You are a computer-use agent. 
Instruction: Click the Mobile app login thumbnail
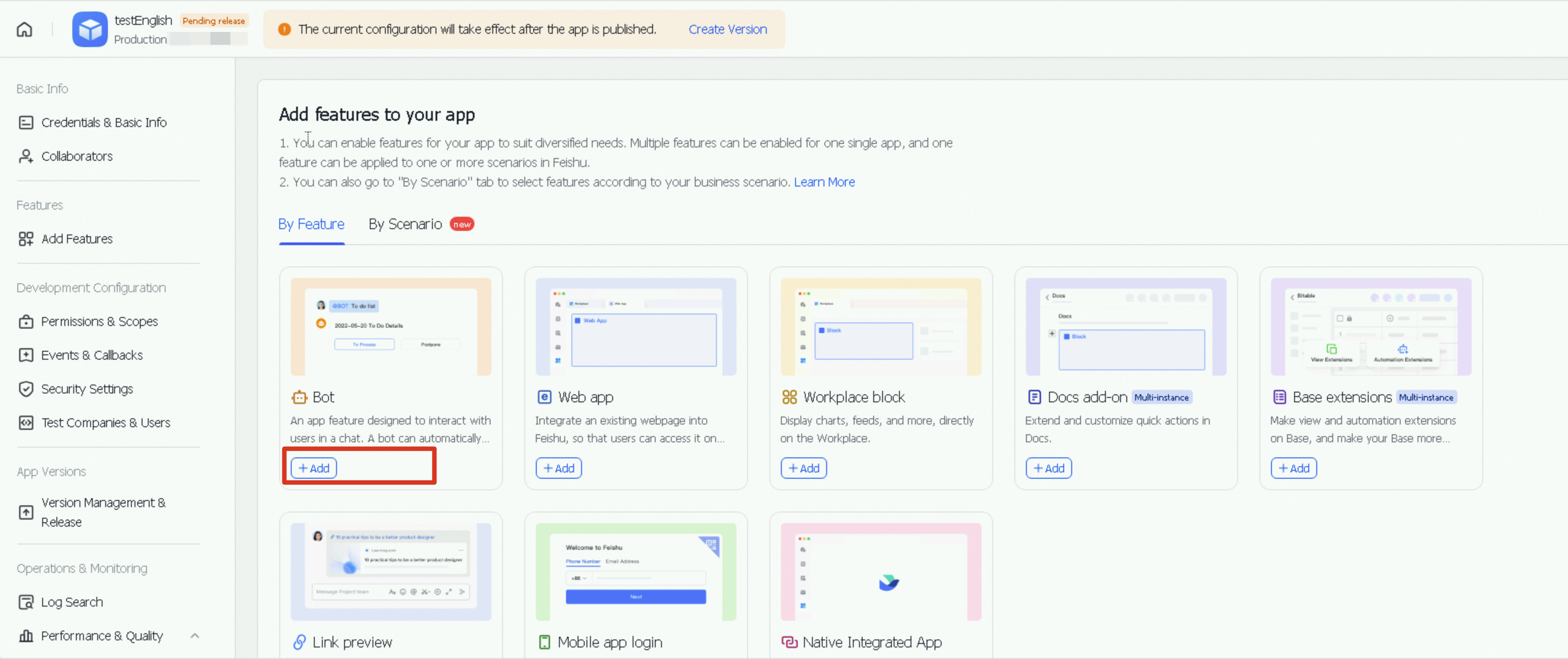tap(635, 572)
